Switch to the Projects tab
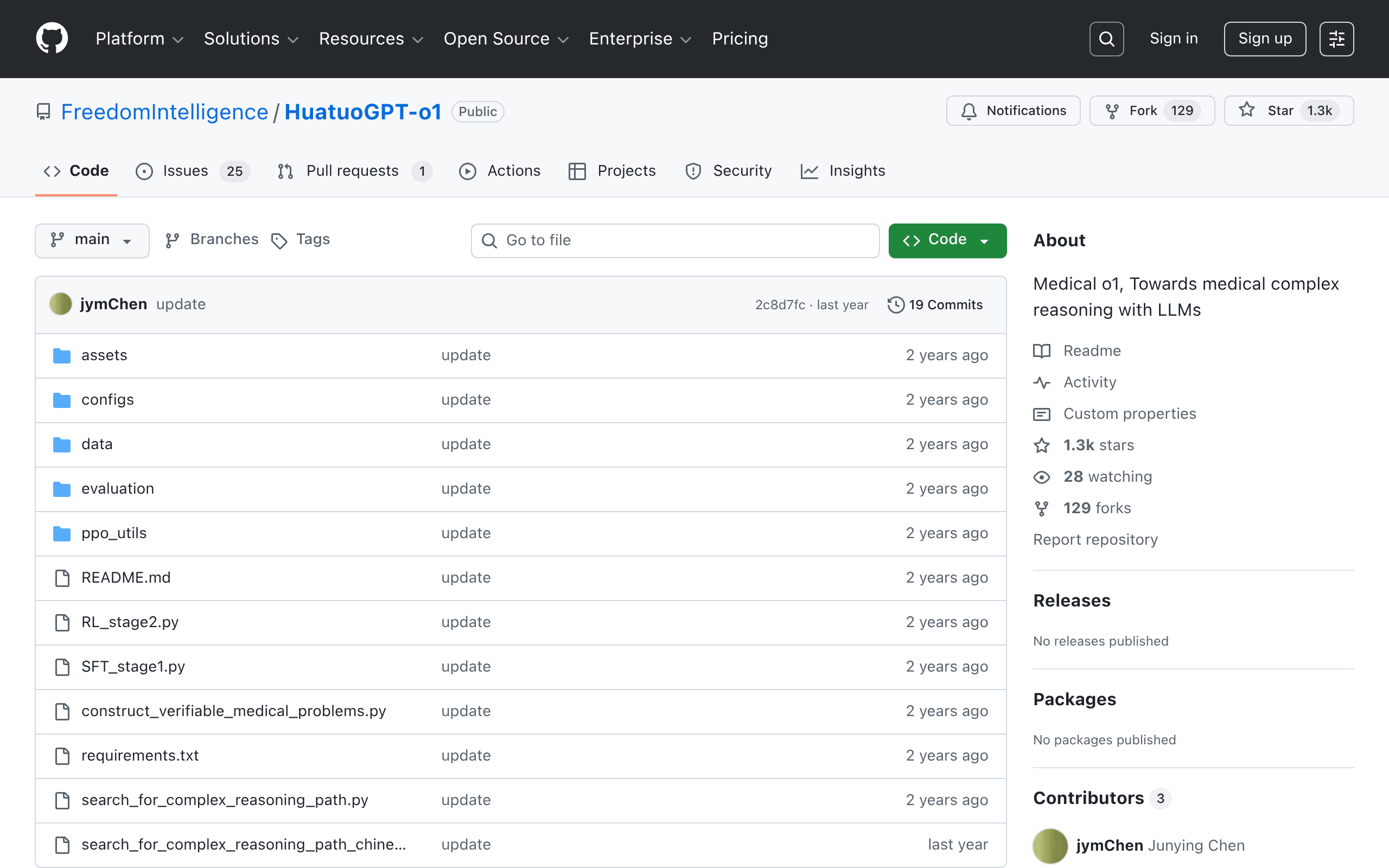This screenshot has width=1389, height=868. coord(612,171)
